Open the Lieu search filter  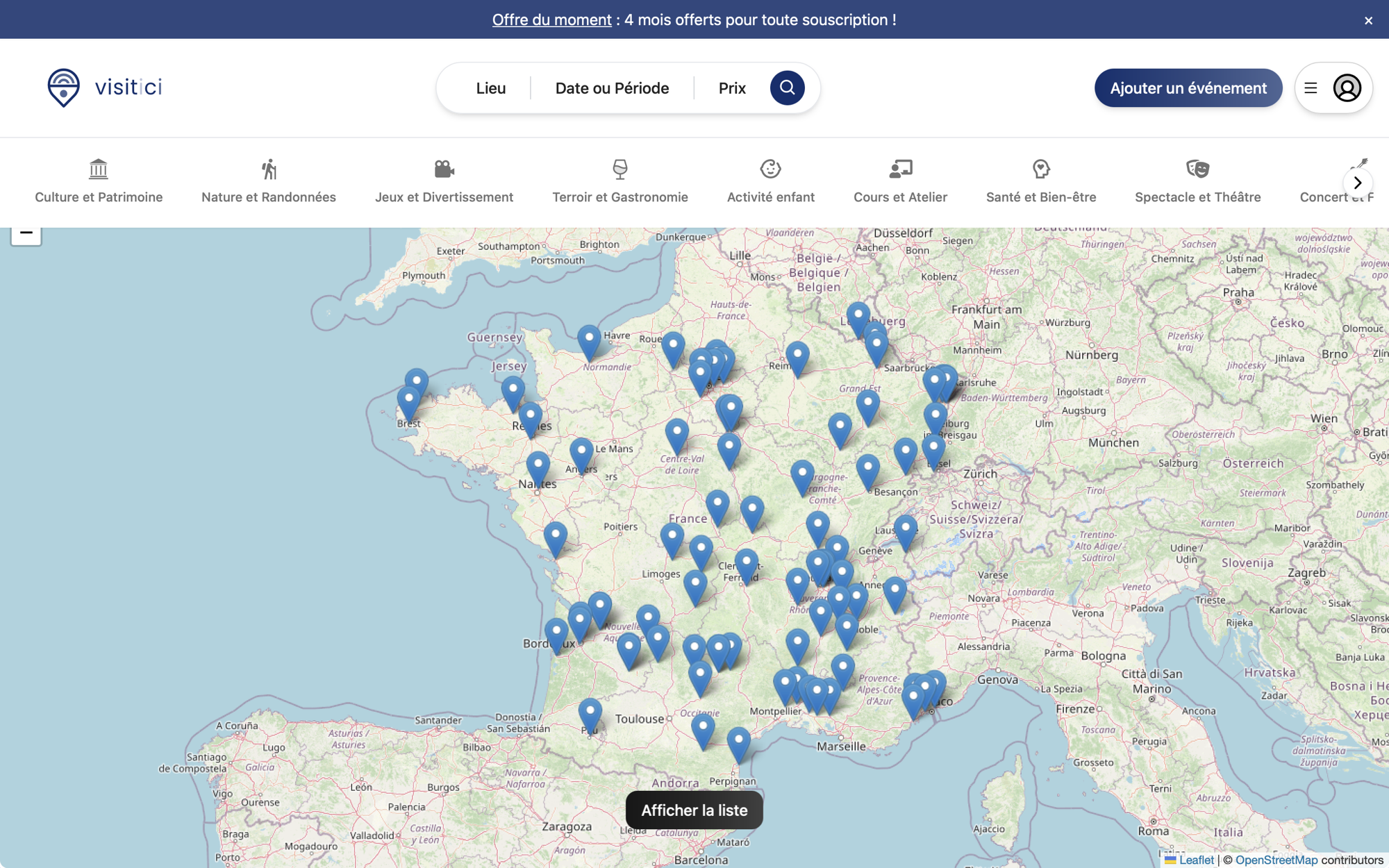(x=490, y=87)
